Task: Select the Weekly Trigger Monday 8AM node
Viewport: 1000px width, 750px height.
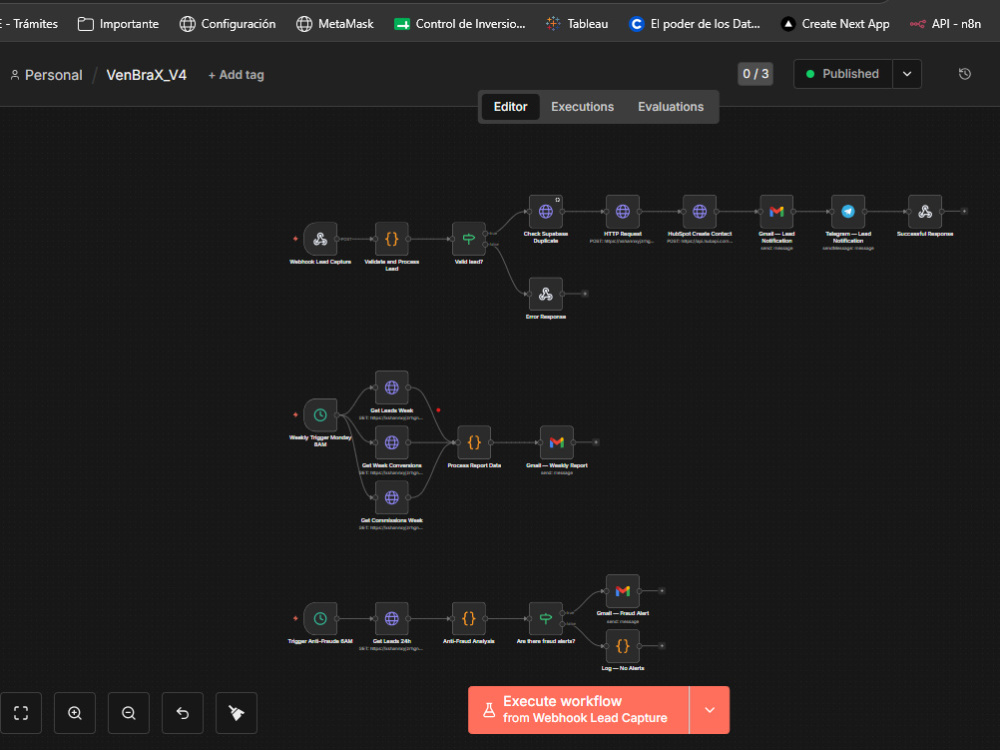Action: coord(320,415)
